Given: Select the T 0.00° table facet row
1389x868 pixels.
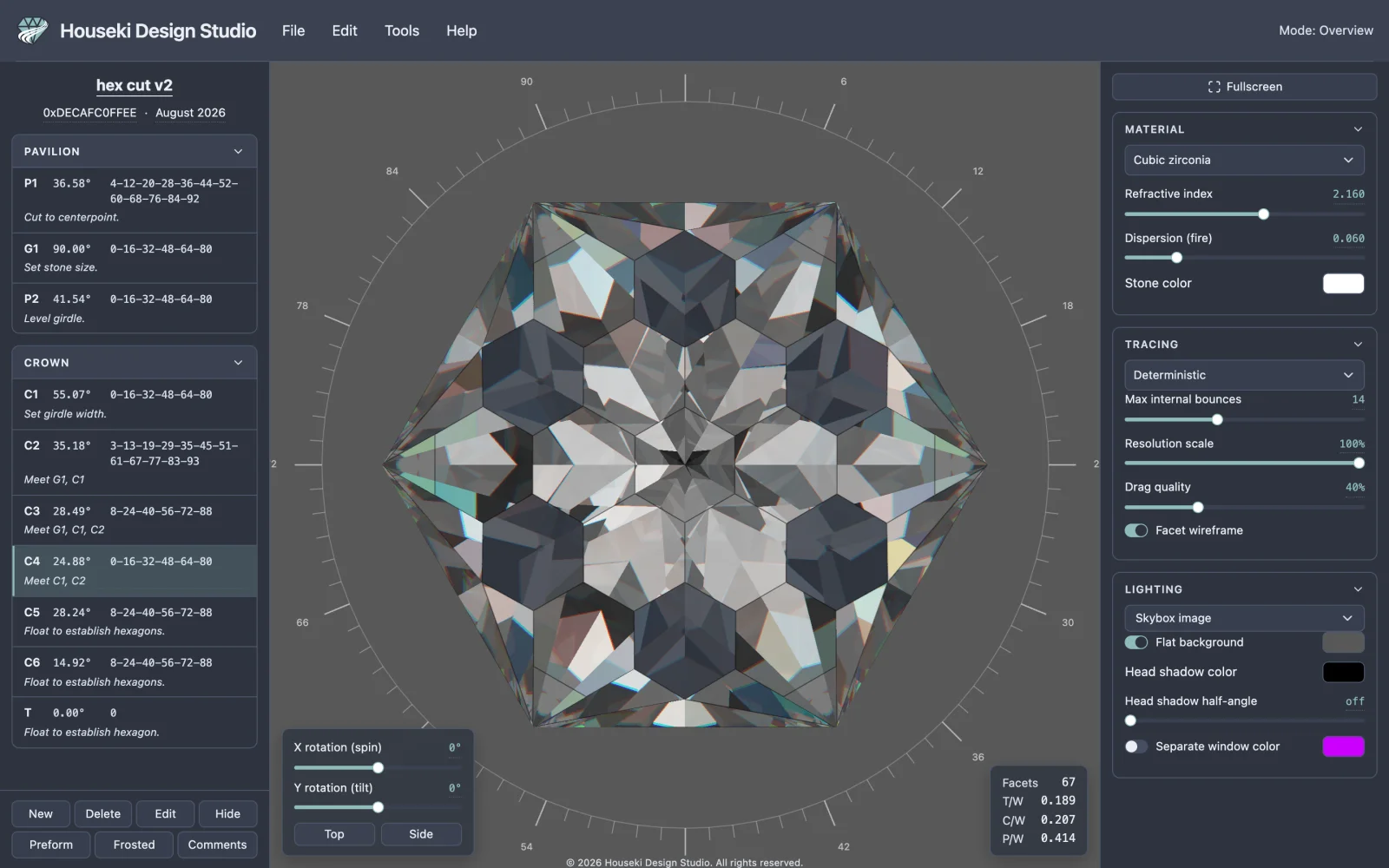Looking at the screenshot, I should [x=135, y=722].
